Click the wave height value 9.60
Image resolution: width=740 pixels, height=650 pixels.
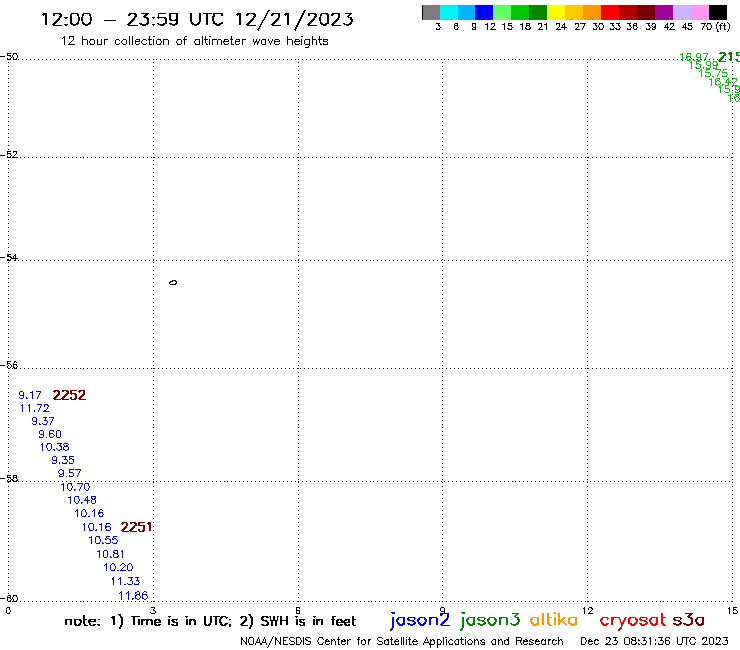click(x=50, y=434)
